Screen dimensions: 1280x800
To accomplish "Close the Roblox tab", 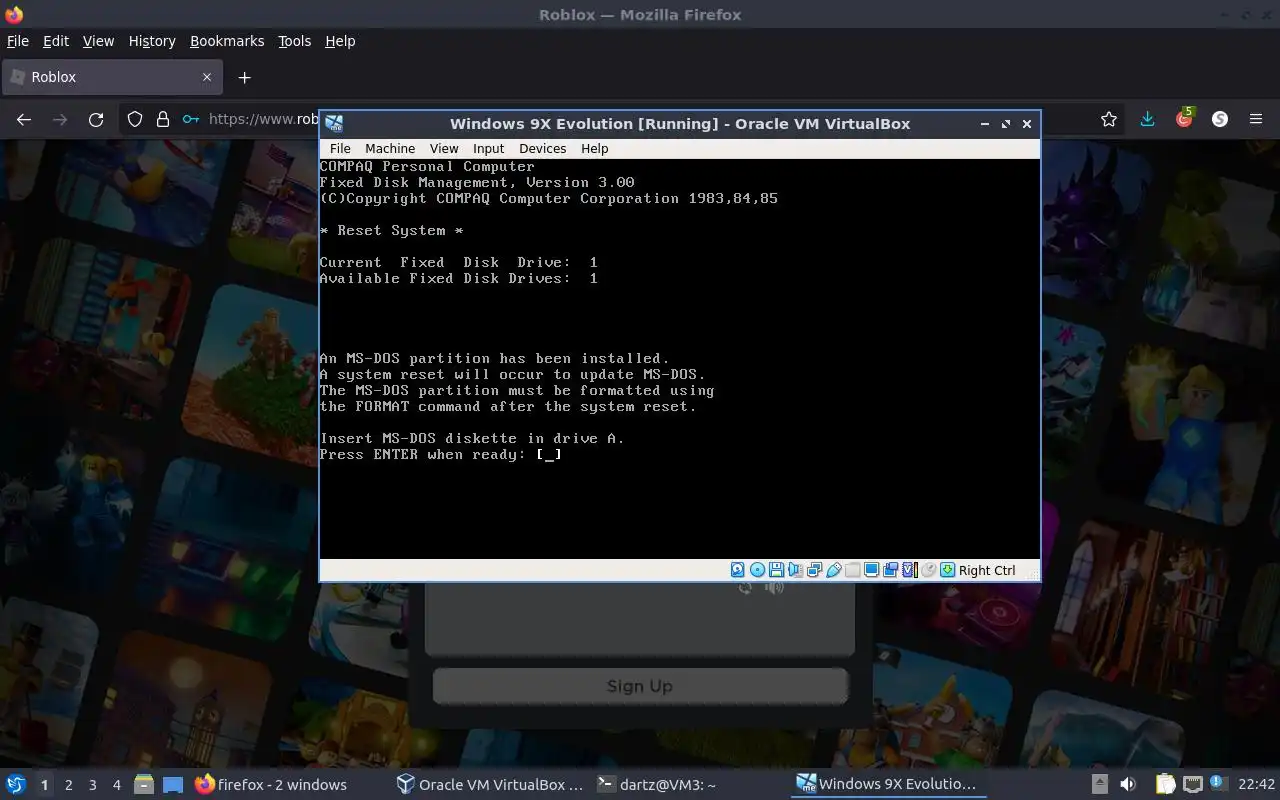I will tap(207, 77).
